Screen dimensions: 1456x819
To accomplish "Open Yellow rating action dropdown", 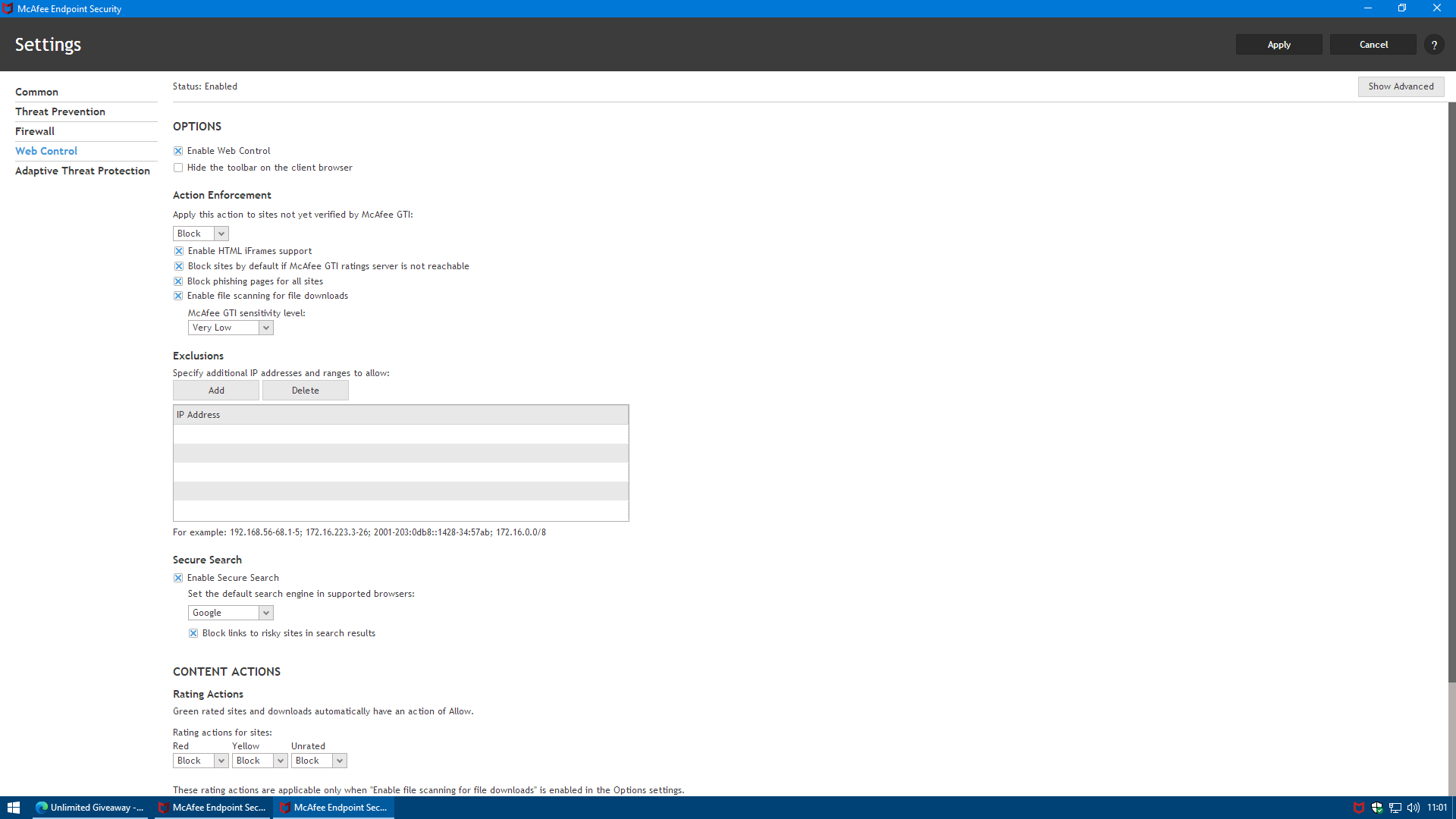I will 280,761.
